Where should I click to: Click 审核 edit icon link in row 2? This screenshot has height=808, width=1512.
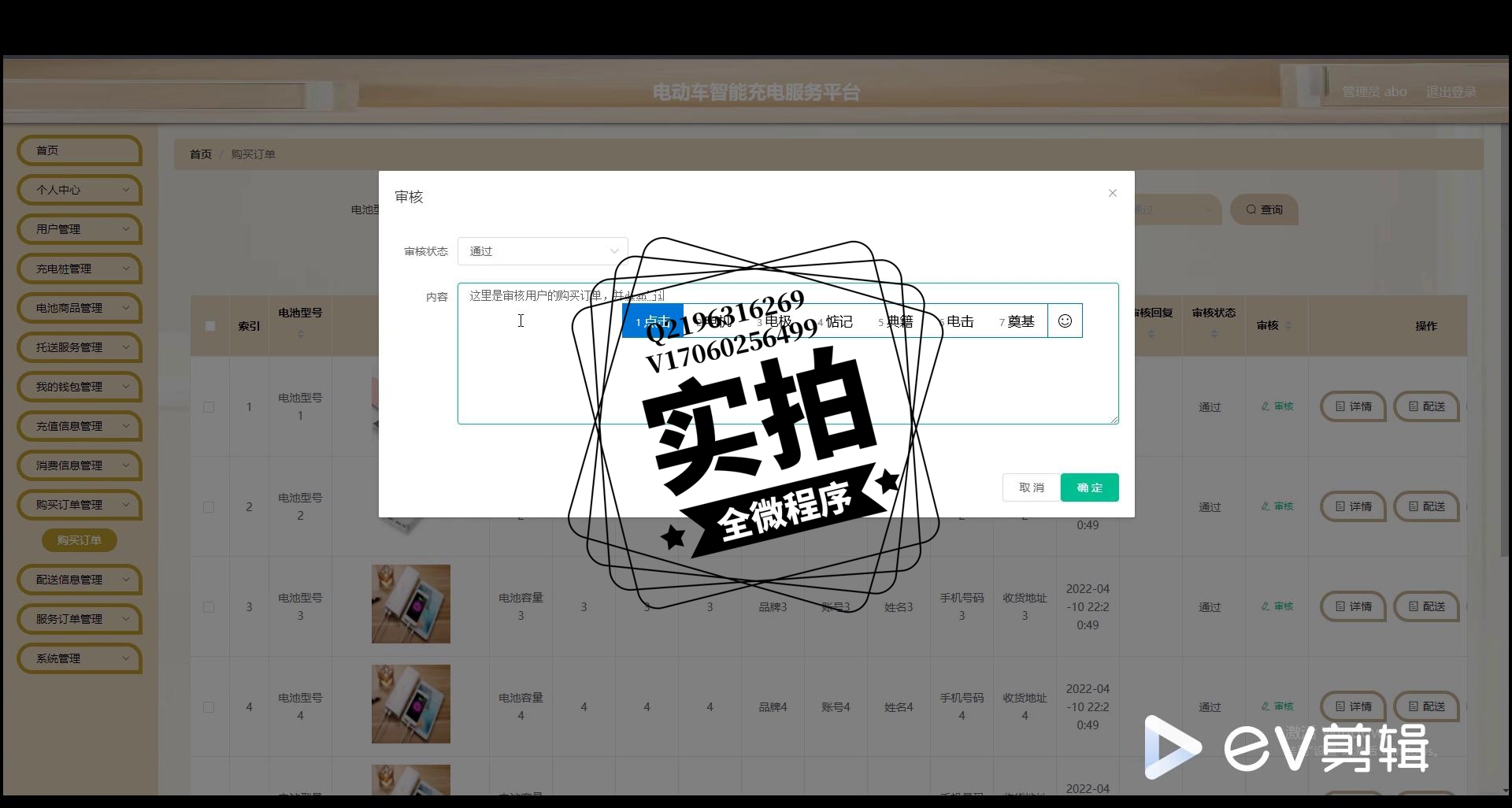click(x=1277, y=506)
